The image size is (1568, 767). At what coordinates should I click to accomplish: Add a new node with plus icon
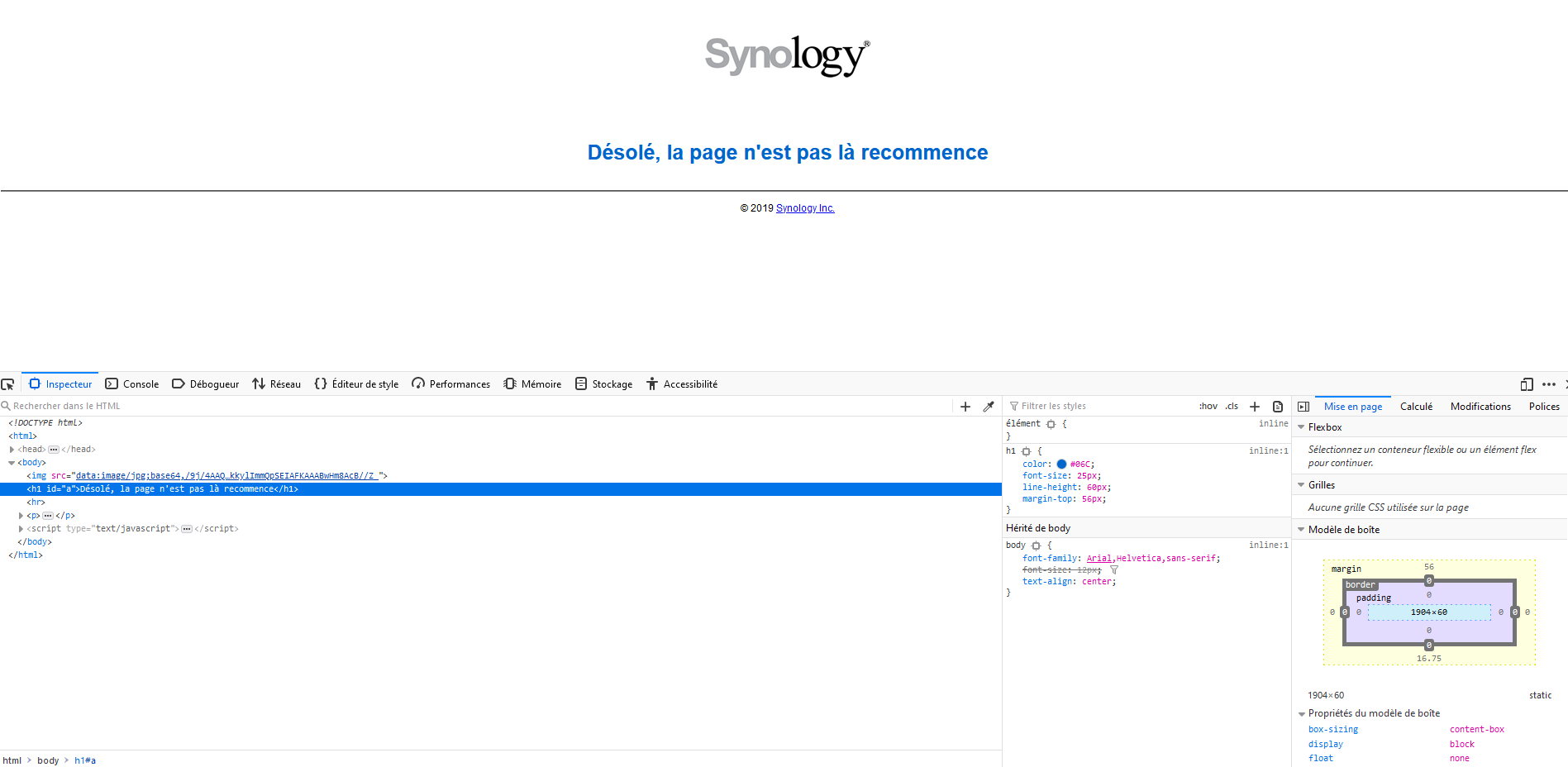coord(965,407)
